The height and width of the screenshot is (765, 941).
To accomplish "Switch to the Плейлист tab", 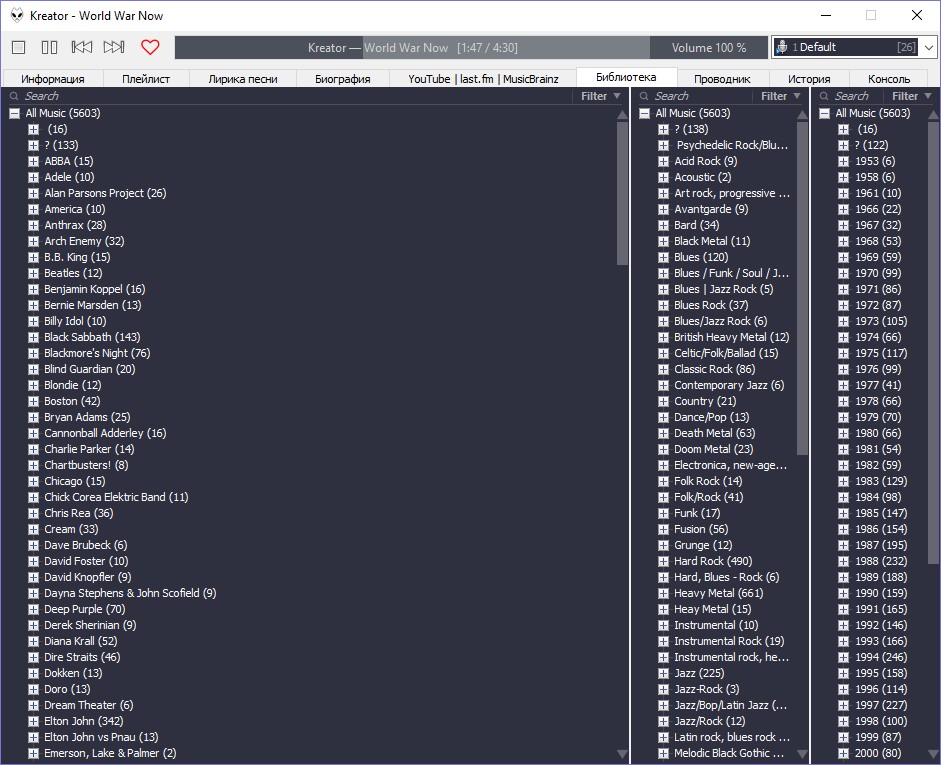I will coord(146,79).
